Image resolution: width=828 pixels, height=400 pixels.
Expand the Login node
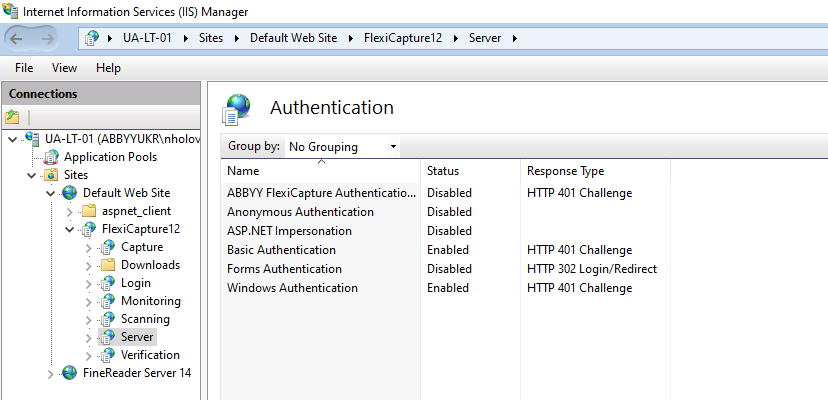point(89,283)
